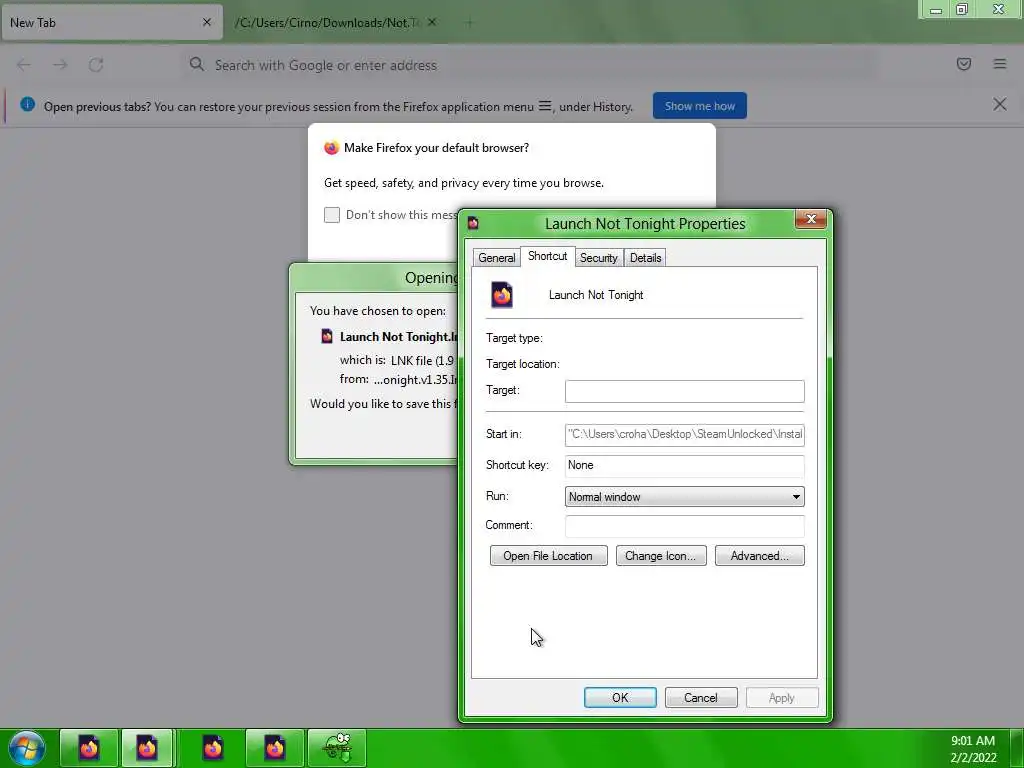The height and width of the screenshot is (768, 1024).
Task: Reload the page with the refresh icon
Action: pos(96,65)
